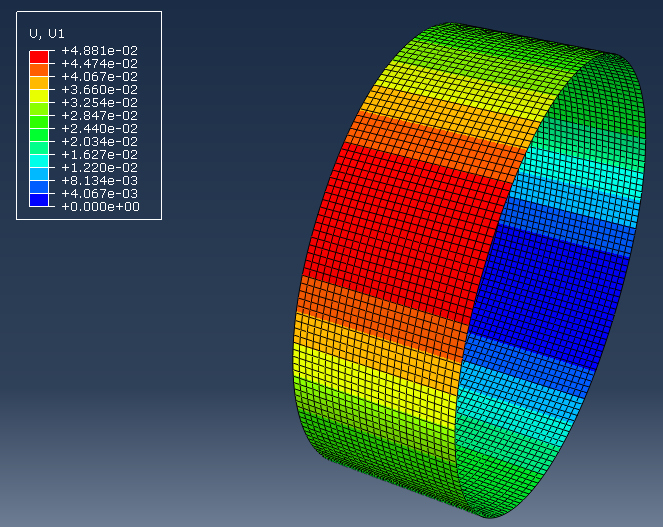Select the +8.134e-03 legend label

tap(100, 181)
